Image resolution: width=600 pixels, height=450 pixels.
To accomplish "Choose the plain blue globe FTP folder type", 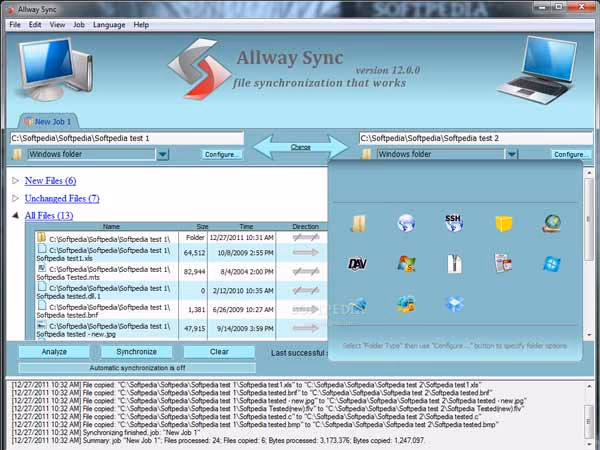I will tap(406, 223).
